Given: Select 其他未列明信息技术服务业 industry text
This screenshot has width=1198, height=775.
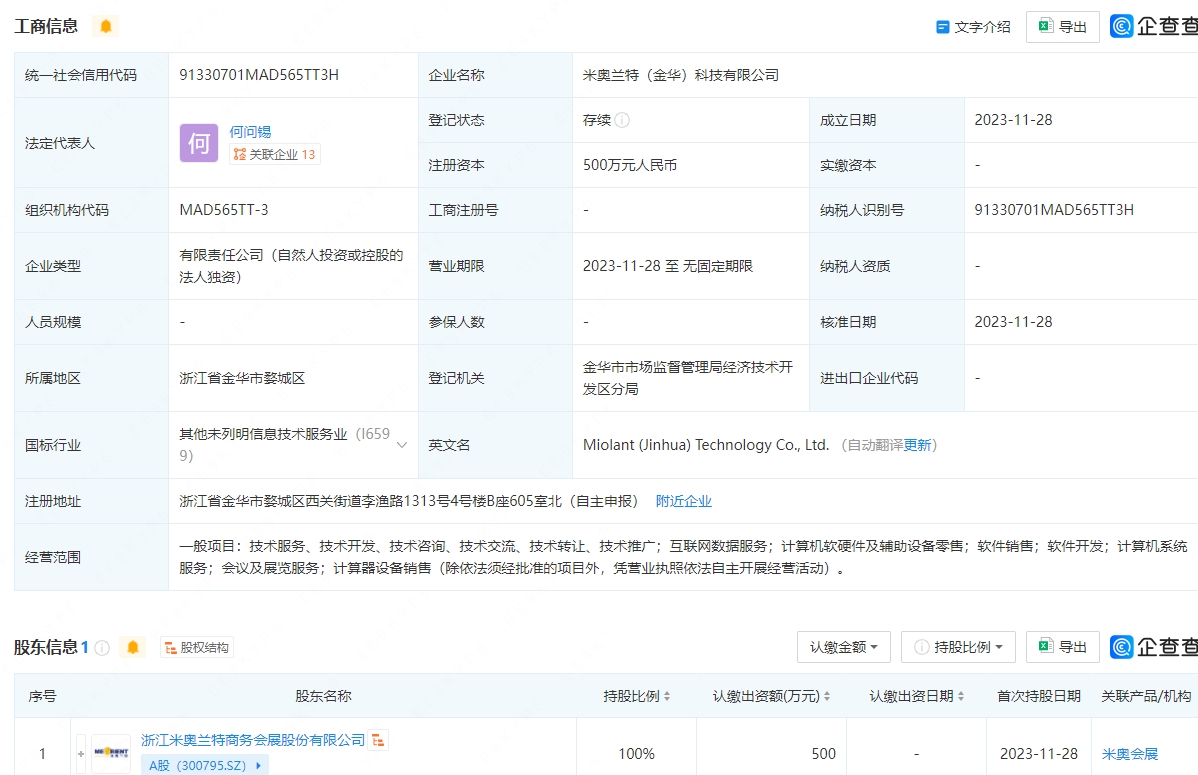Looking at the screenshot, I should pos(284,445).
